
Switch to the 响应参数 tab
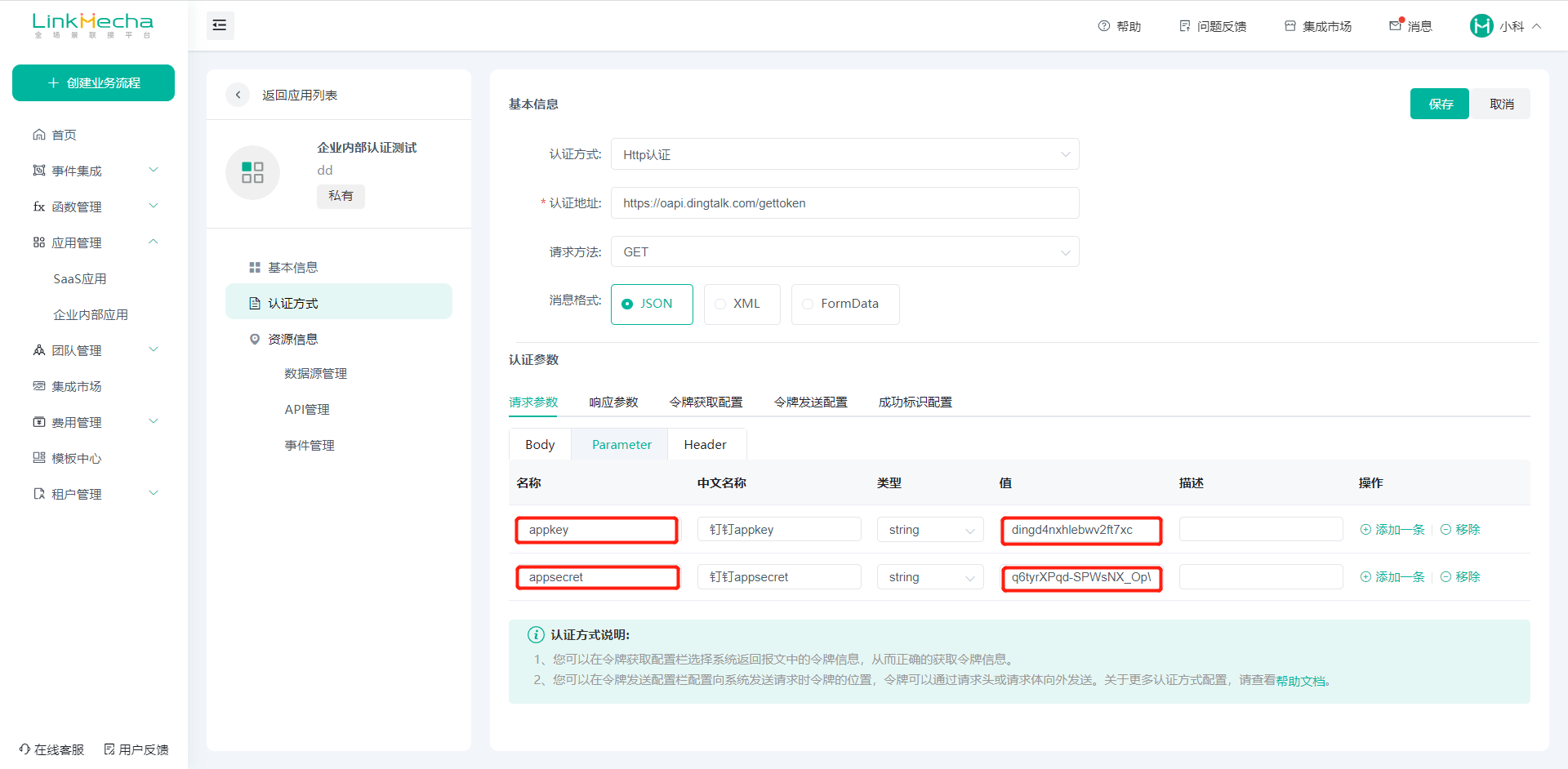coord(613,402)
